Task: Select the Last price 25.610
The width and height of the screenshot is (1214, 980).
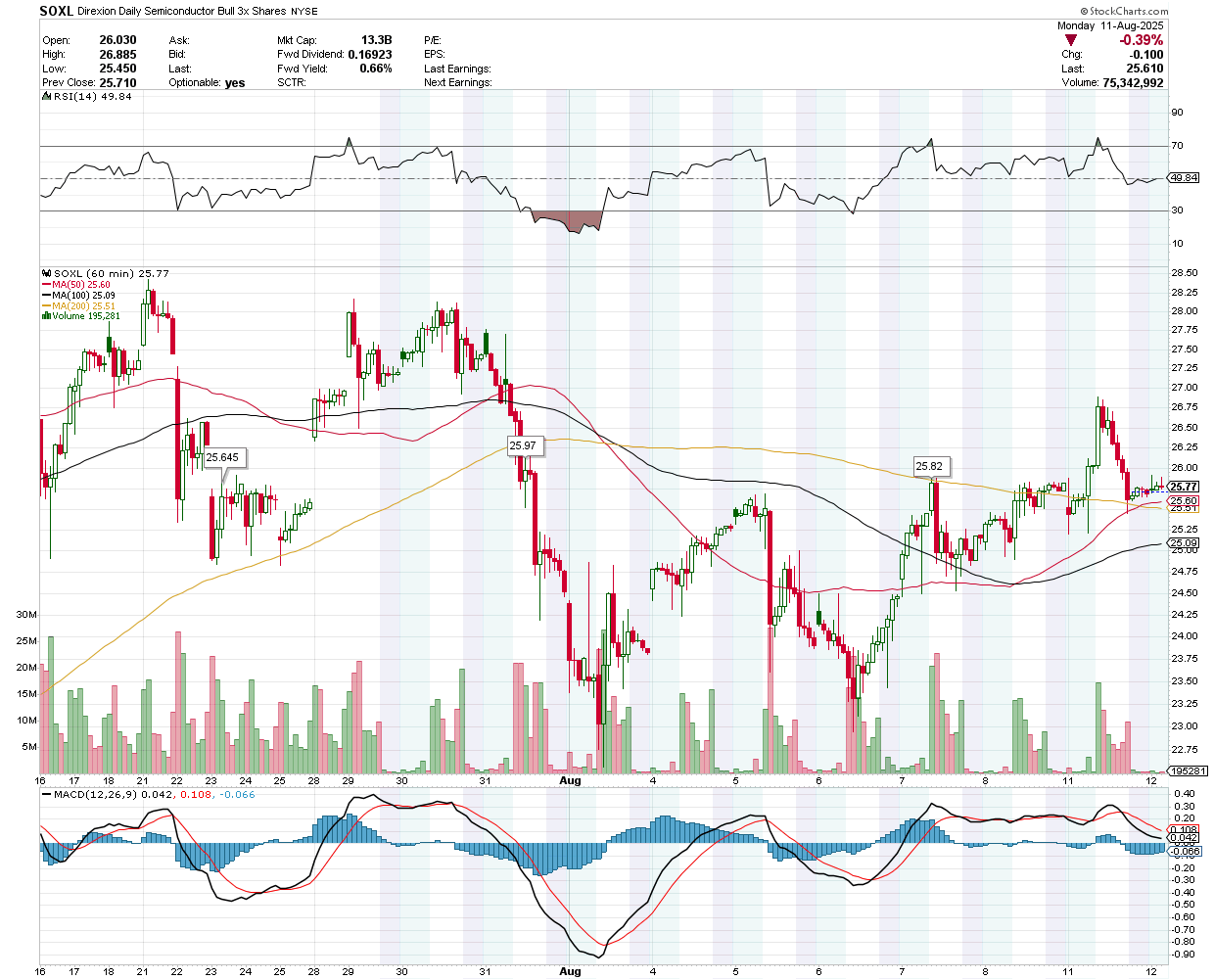Action: [x=1144, y=69]
